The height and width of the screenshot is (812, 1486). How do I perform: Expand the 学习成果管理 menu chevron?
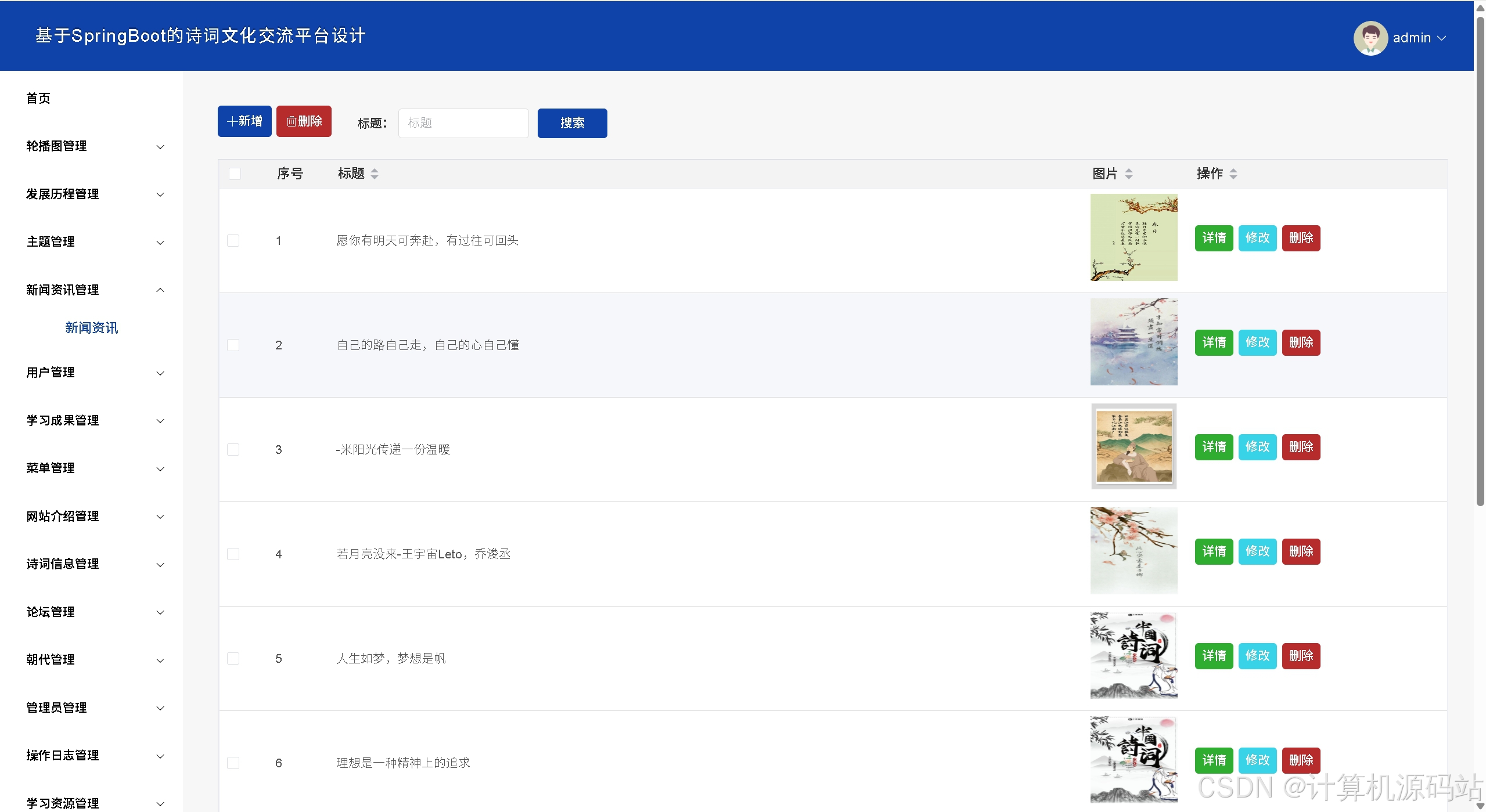(161, 421)
